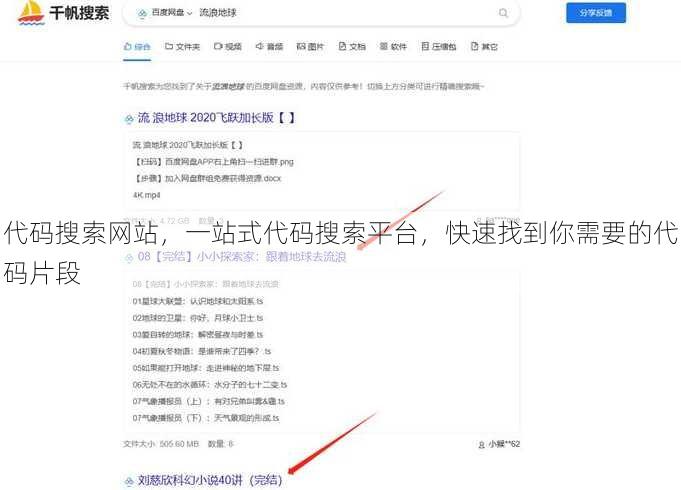Click the 4K.mp4 file entry

pos(146,195)
